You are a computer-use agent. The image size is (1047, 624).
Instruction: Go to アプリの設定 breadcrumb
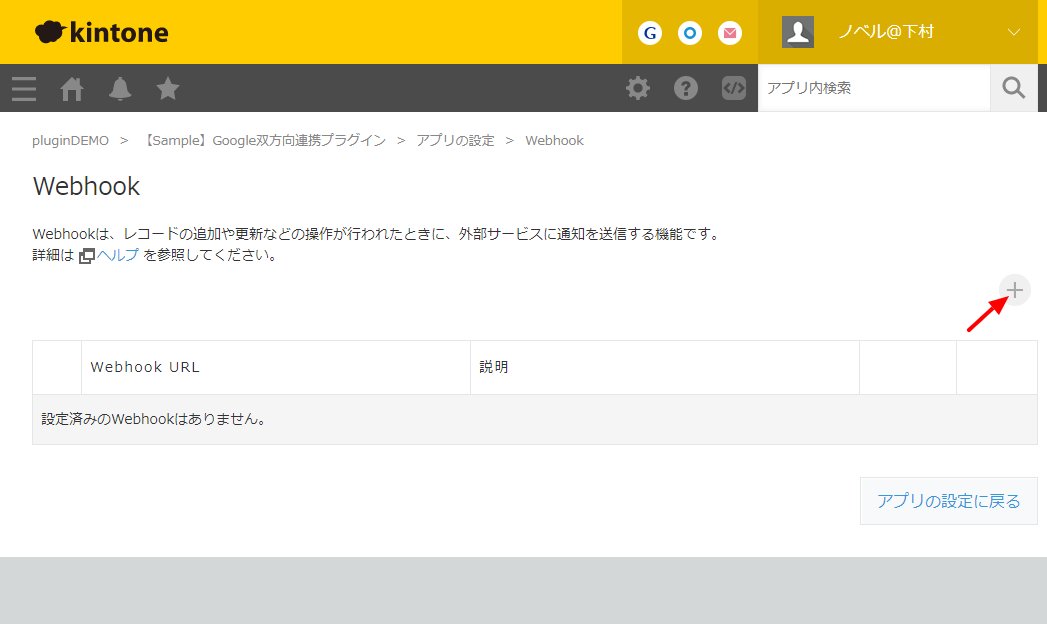pyautogui.click(x=455, y=141)
